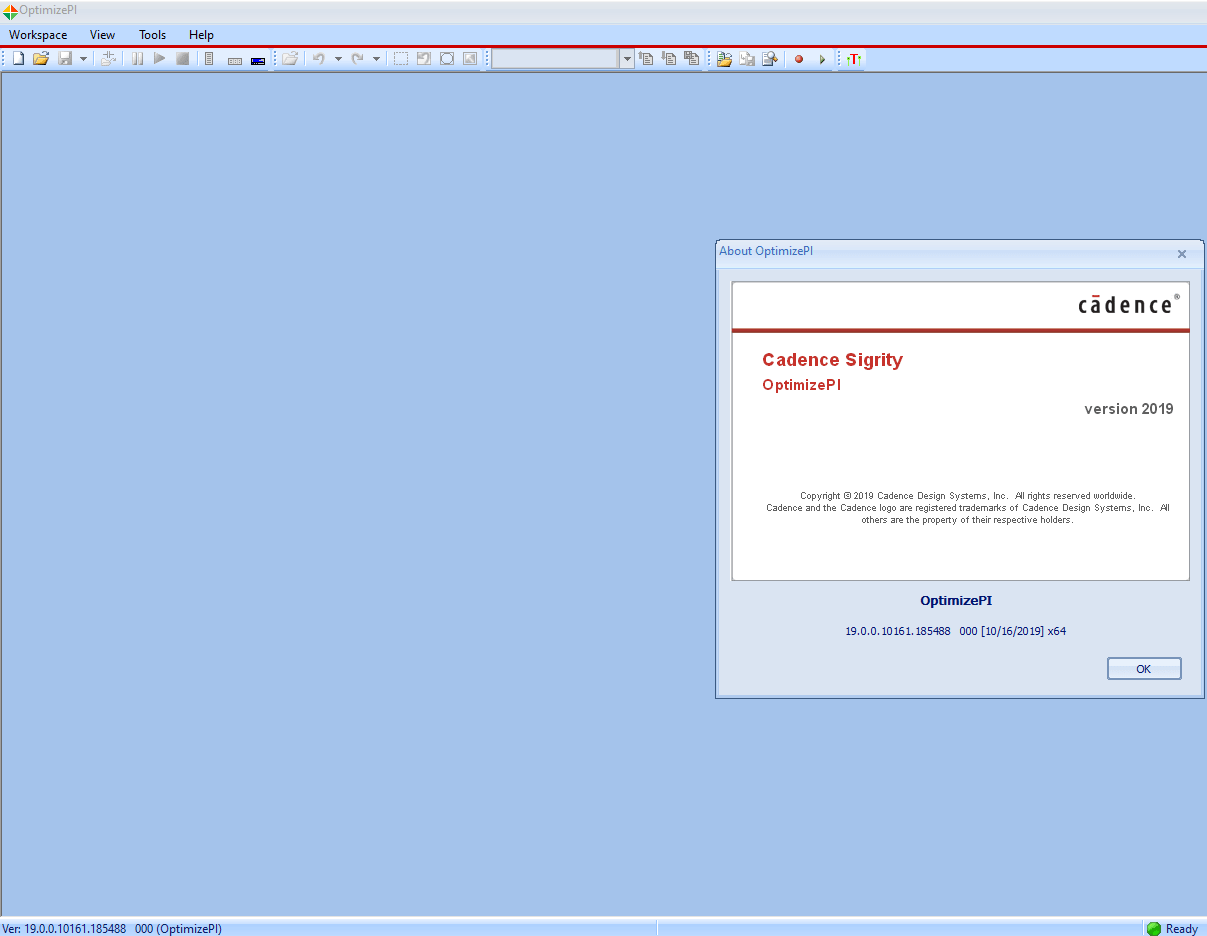Pause the simulation
Image resolution: width=1207 pixels, height=936 pixels.
point(137,59)
